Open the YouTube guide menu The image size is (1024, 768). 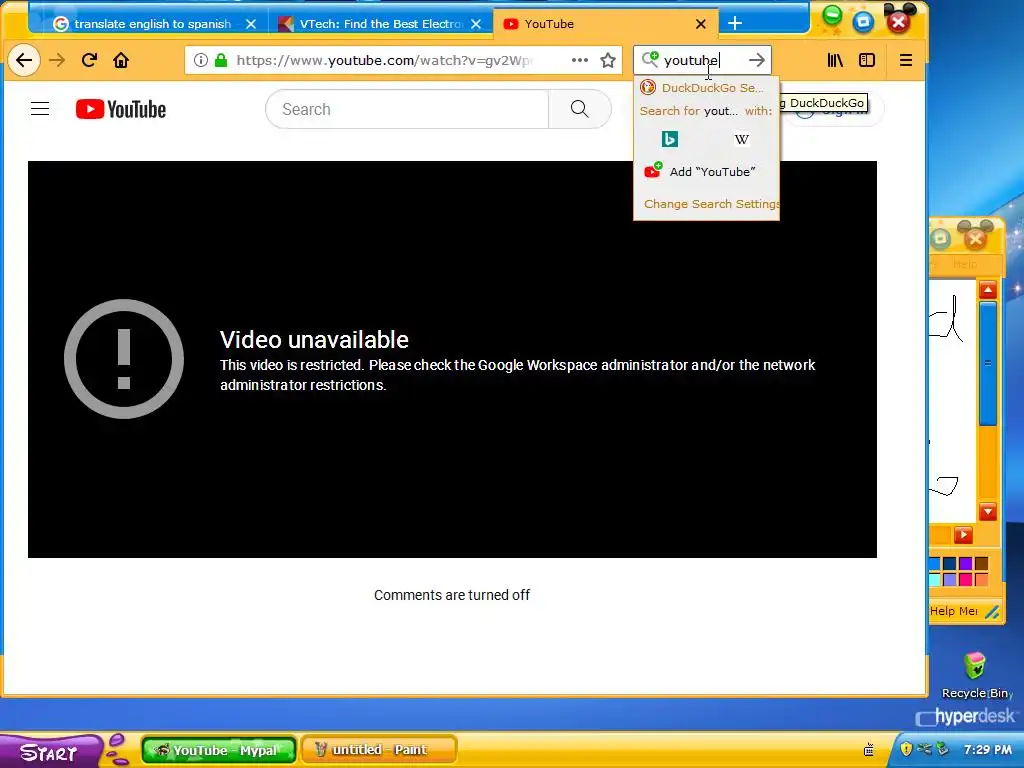(40, 109)
